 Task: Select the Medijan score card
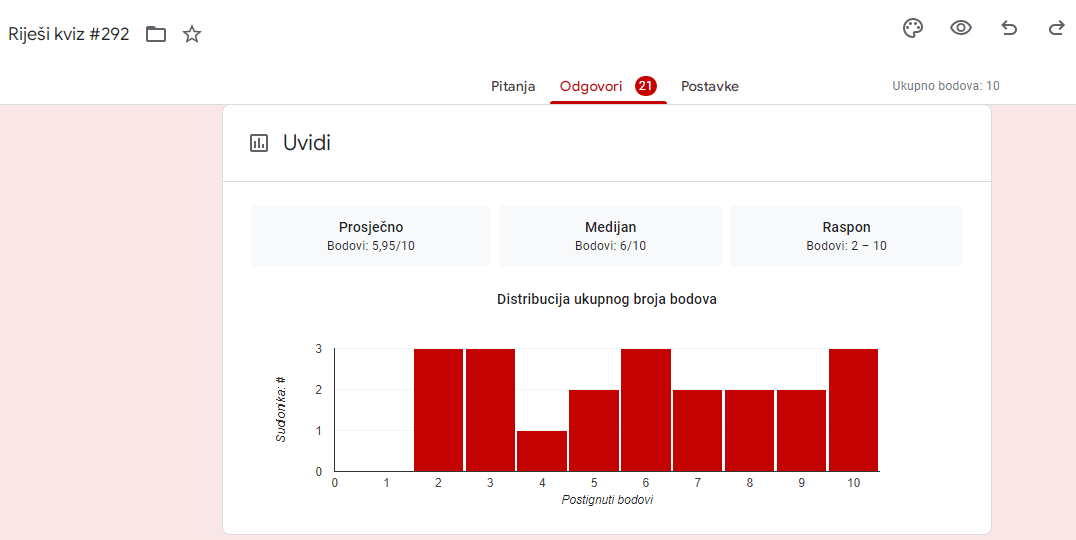[610, 236]
